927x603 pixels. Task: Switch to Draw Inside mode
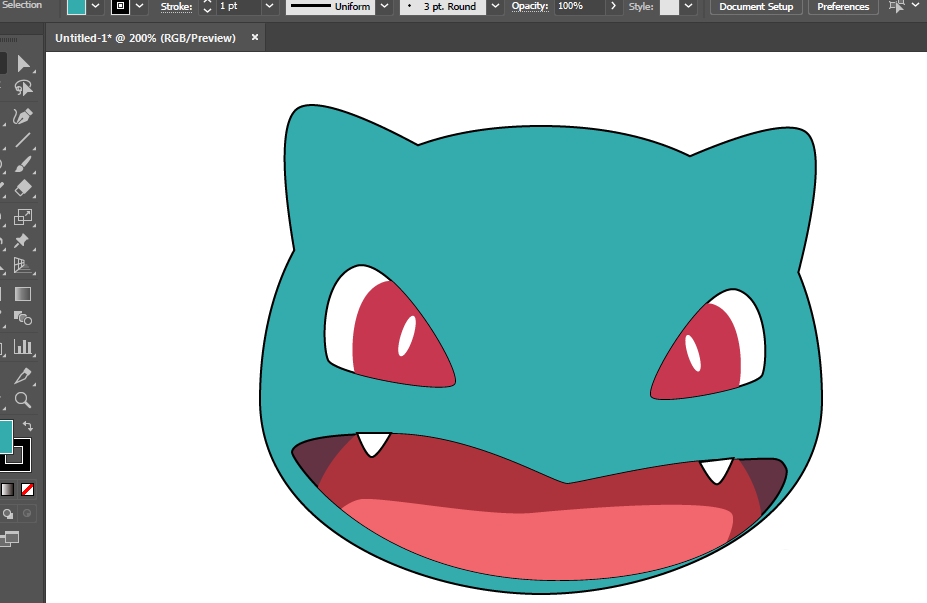[x=27, y=514]
